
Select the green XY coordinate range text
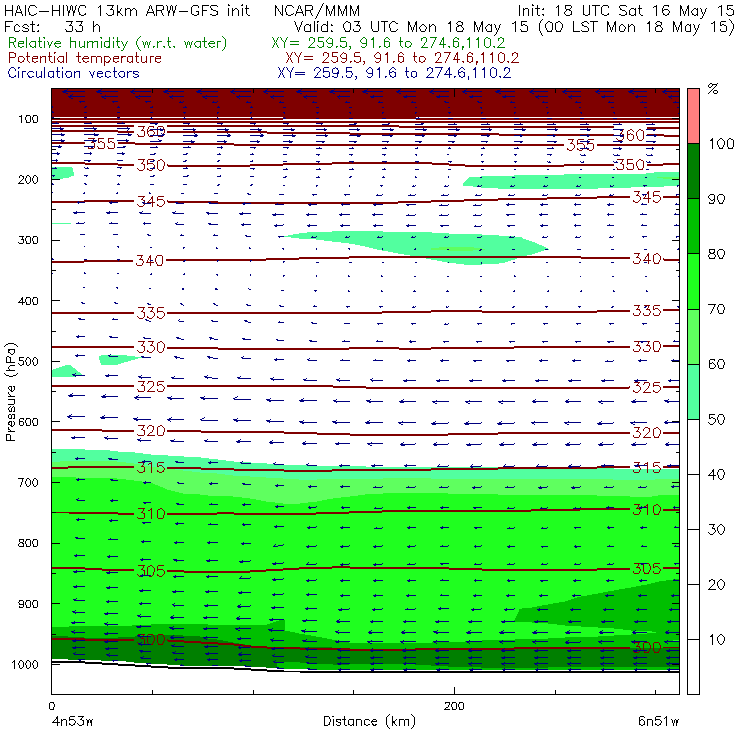pyautogui.click(x=388, y=43)
